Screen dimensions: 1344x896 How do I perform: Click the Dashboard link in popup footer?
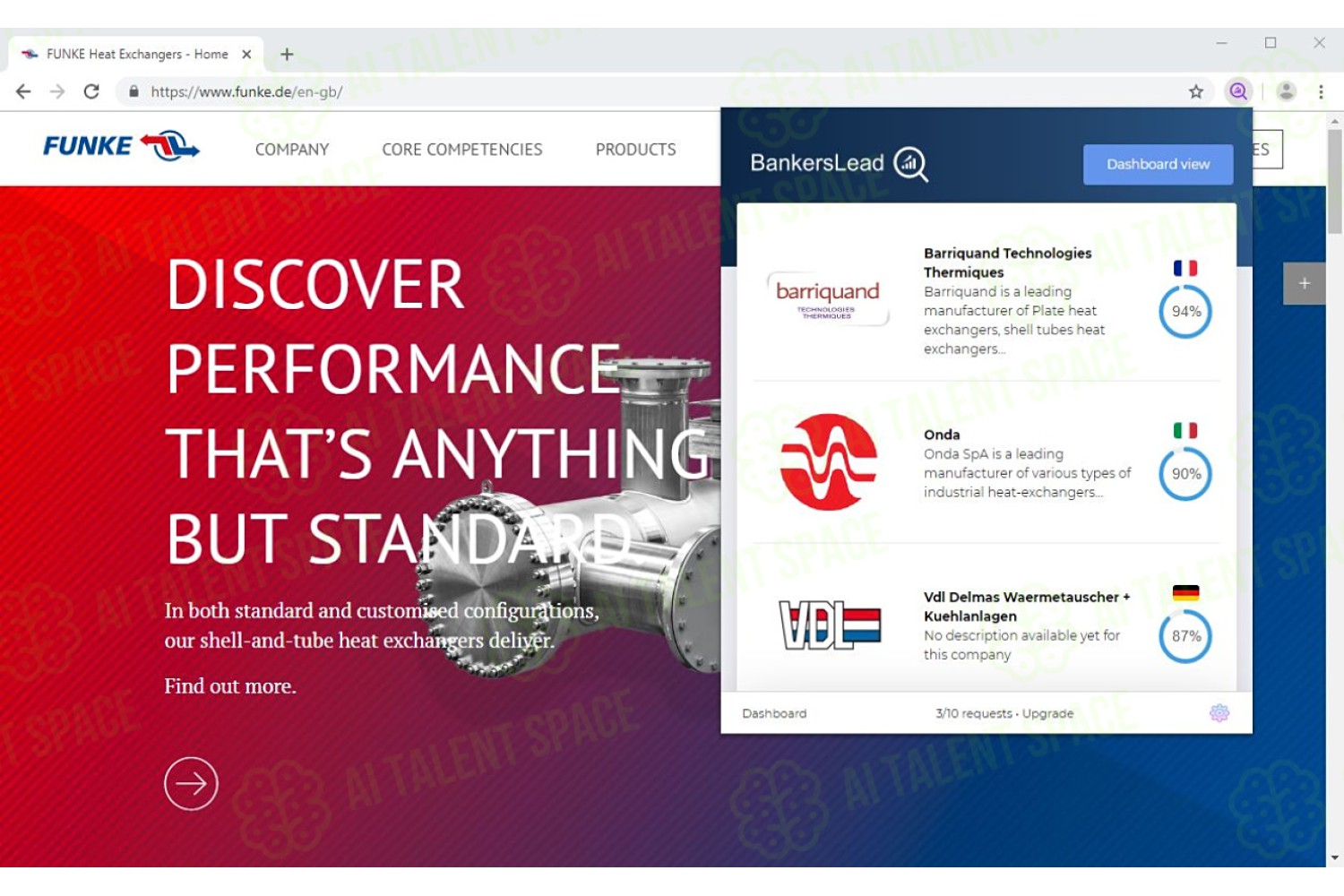(774, 714)
